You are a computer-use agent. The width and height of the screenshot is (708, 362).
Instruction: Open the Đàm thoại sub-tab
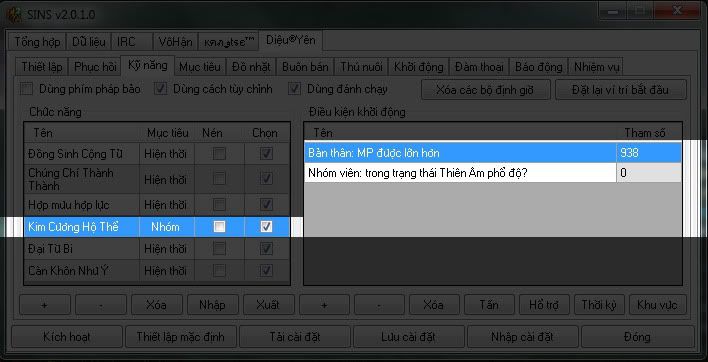click(479, 67)
